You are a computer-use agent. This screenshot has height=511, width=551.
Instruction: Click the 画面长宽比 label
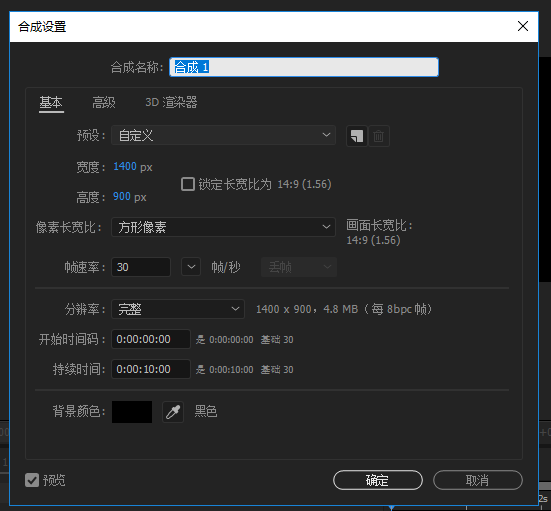click(380, 226)
